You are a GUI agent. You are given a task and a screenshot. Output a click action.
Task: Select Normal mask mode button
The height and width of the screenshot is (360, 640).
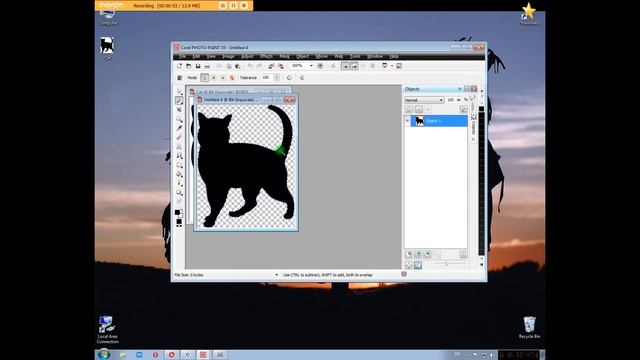[x=204, y=78]
